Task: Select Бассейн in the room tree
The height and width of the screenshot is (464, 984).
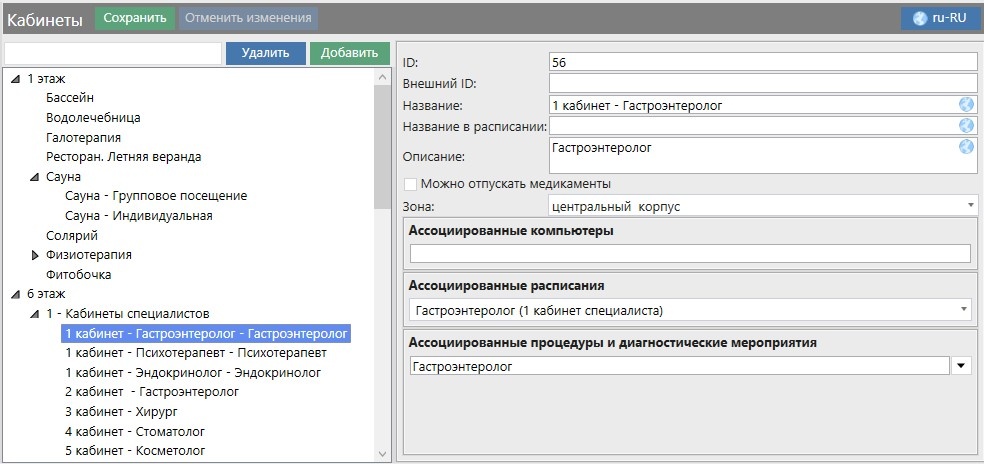Action: click(x=70, y=98)
